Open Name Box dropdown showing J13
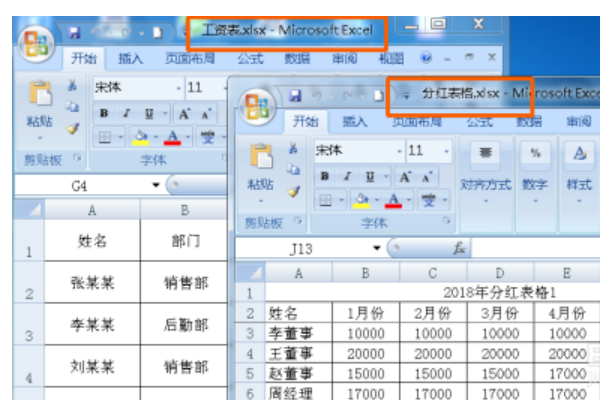Viewport: 600px width, 400px height. tap(377, 248)
